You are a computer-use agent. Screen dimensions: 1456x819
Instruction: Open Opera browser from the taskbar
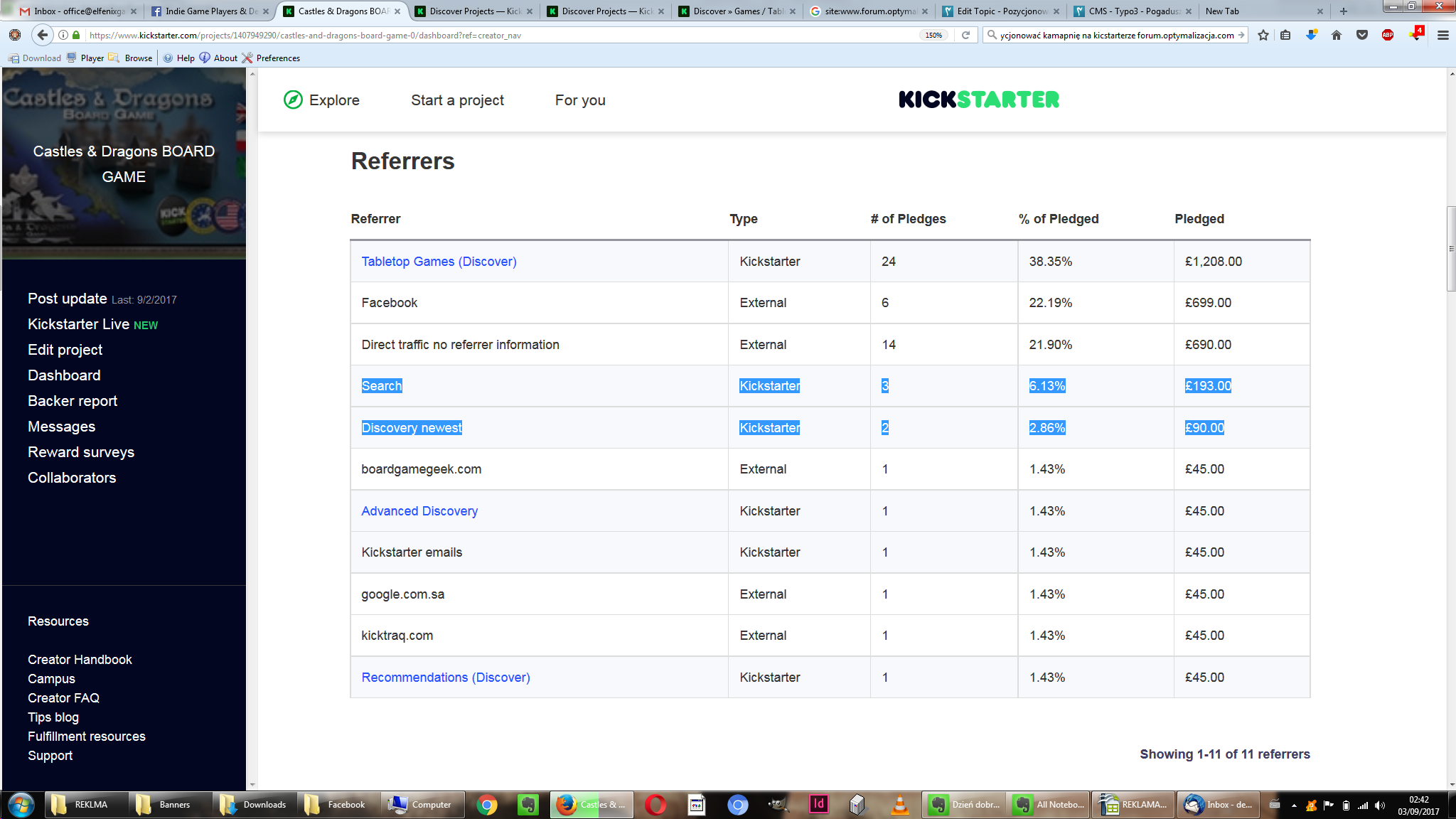(655, 805)
